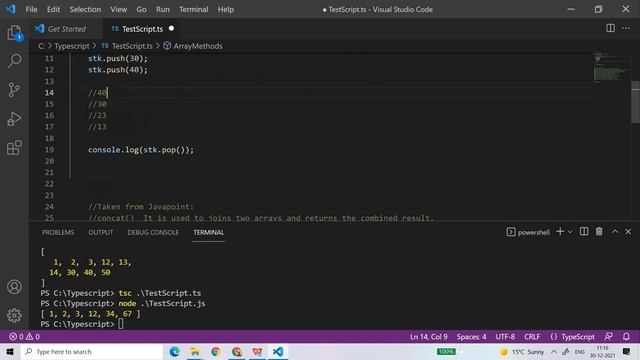Viewport: 640px width, 360px height.
Task: Click the C: drive breadcrumb
Action: coord(41,46)
